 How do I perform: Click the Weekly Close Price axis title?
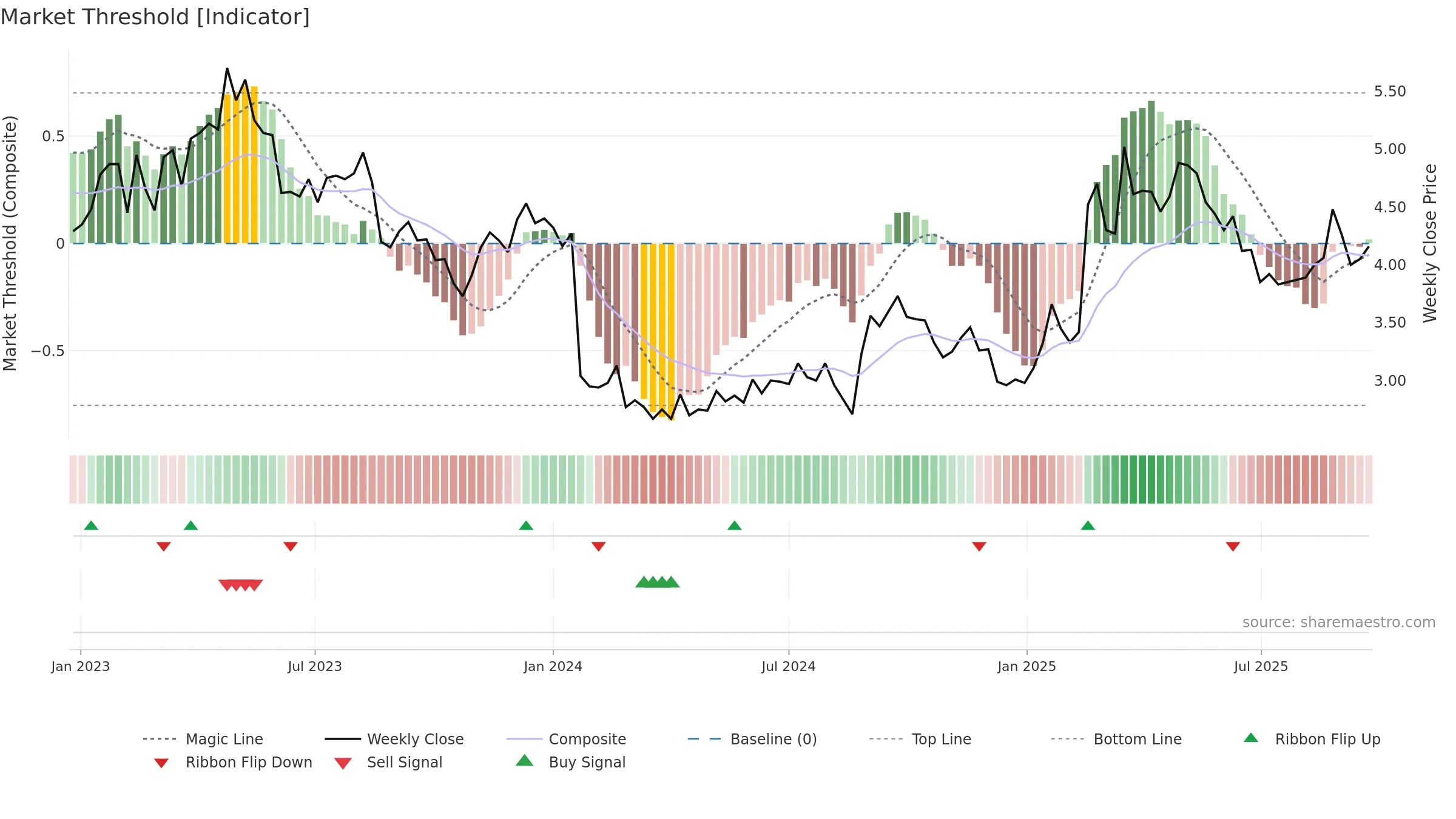pyautogui.click(x=1431, y=243)
